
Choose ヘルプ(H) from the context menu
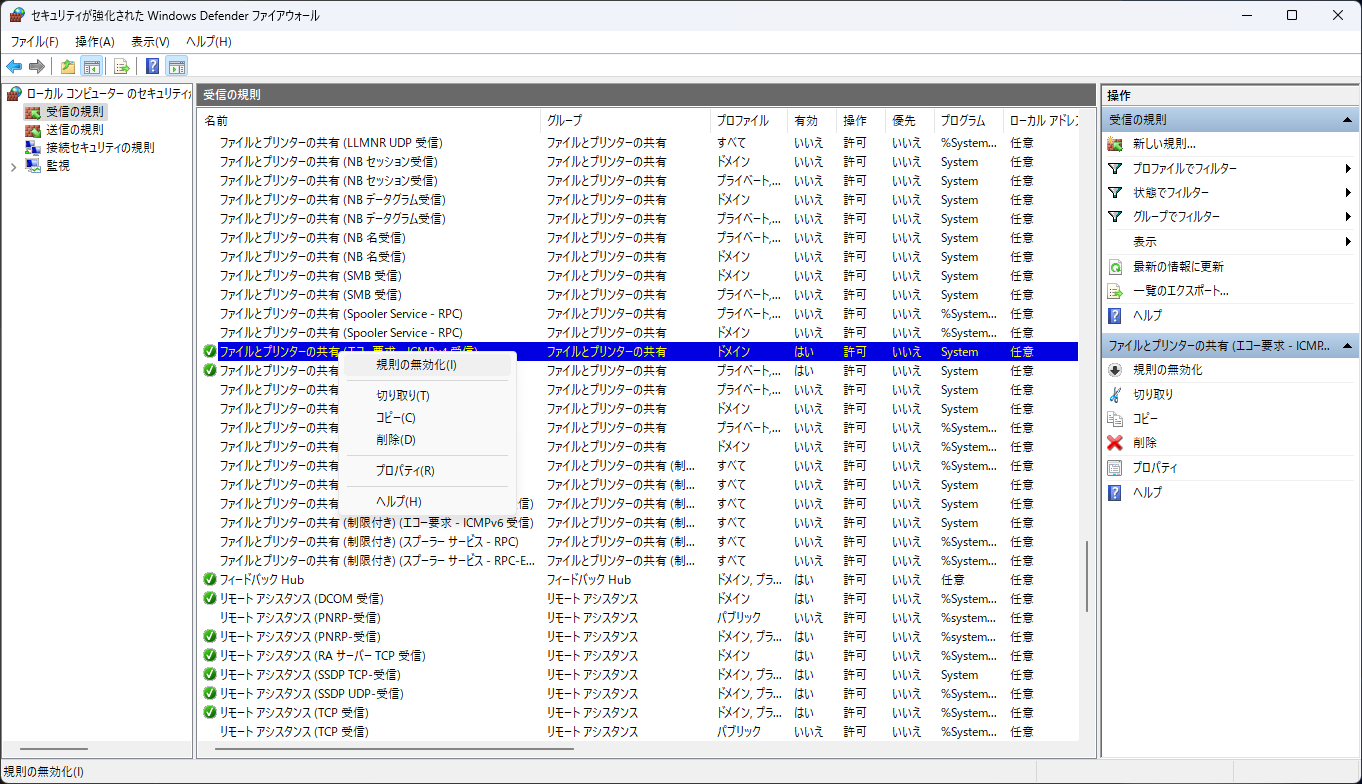(427, 501)
